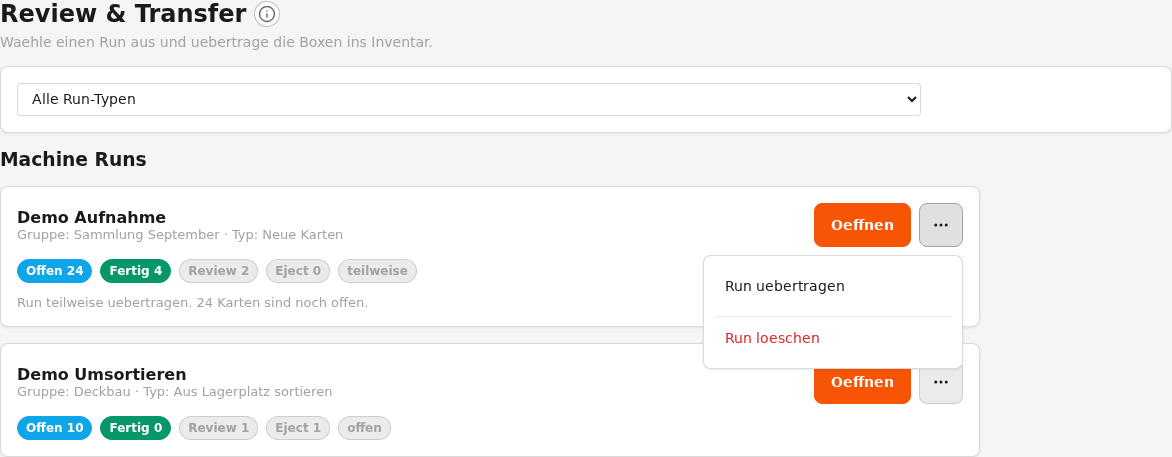The image size is (1172, 457).
Task: Click the offen status badge
Action: [x=364, y=428]
